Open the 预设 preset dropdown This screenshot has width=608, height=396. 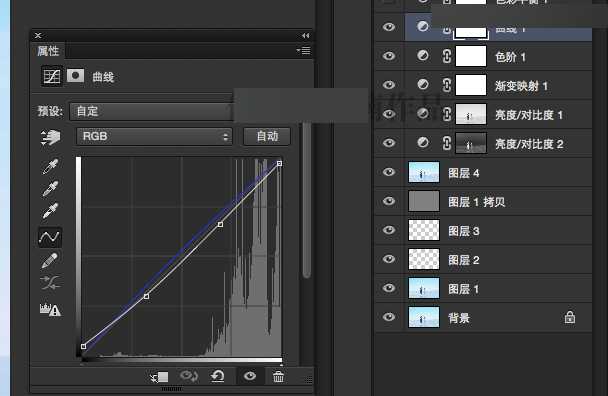click(151, 111)
